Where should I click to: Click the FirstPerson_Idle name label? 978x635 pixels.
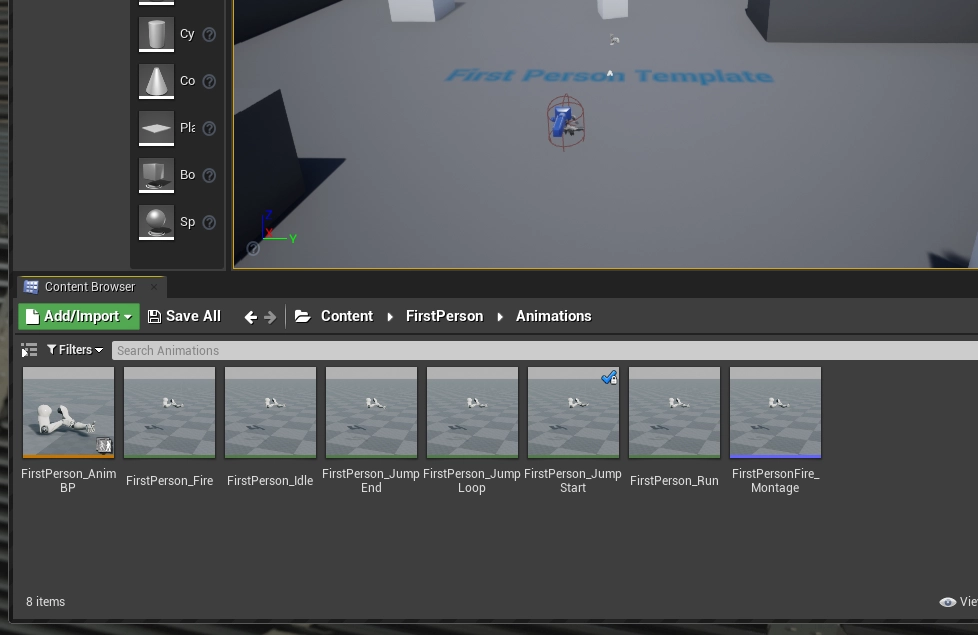tap(270, 481)
